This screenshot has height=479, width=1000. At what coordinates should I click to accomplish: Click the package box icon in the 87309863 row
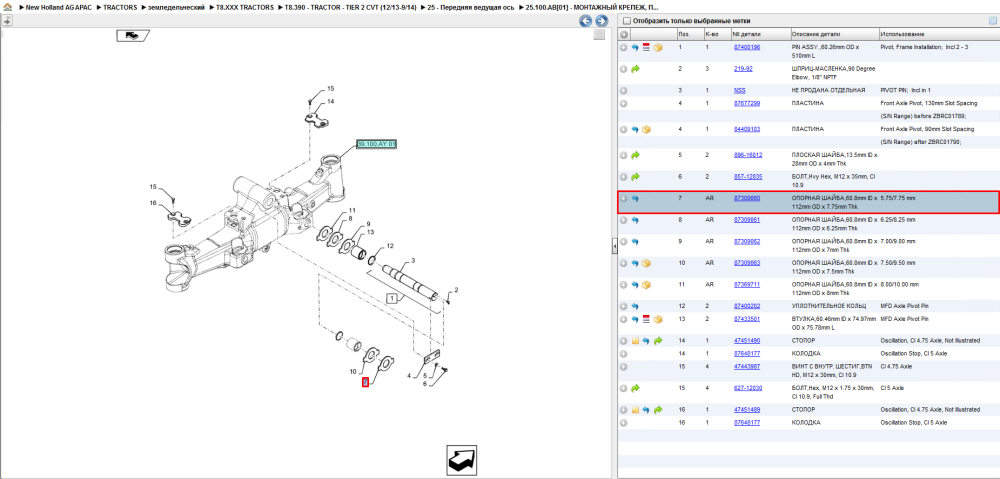tap(646, 263)
